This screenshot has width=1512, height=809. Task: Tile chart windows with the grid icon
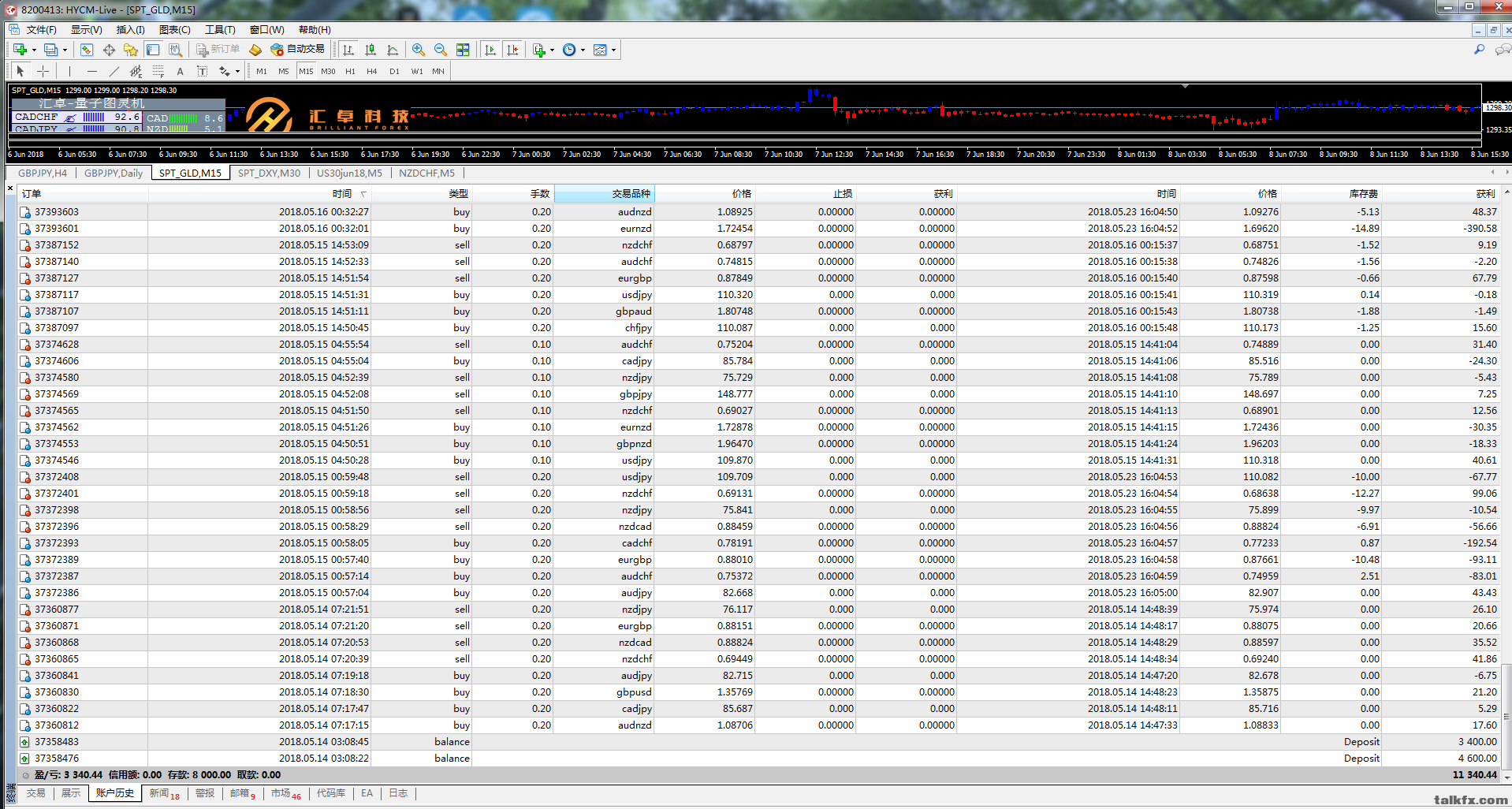pyautogui.click(x=463, y=50)
